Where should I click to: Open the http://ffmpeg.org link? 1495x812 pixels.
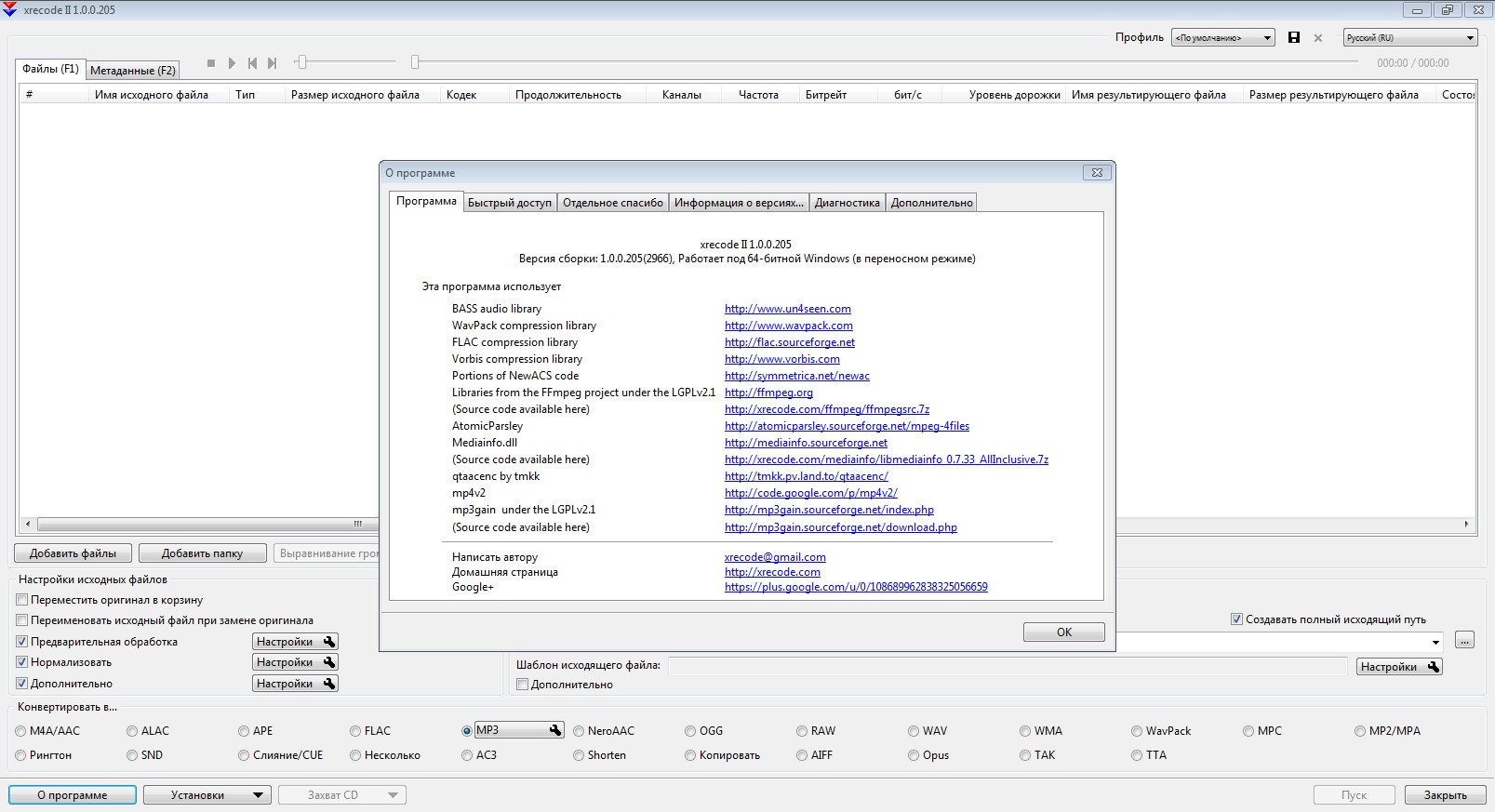pyautogui.click(x=768, y=393)
